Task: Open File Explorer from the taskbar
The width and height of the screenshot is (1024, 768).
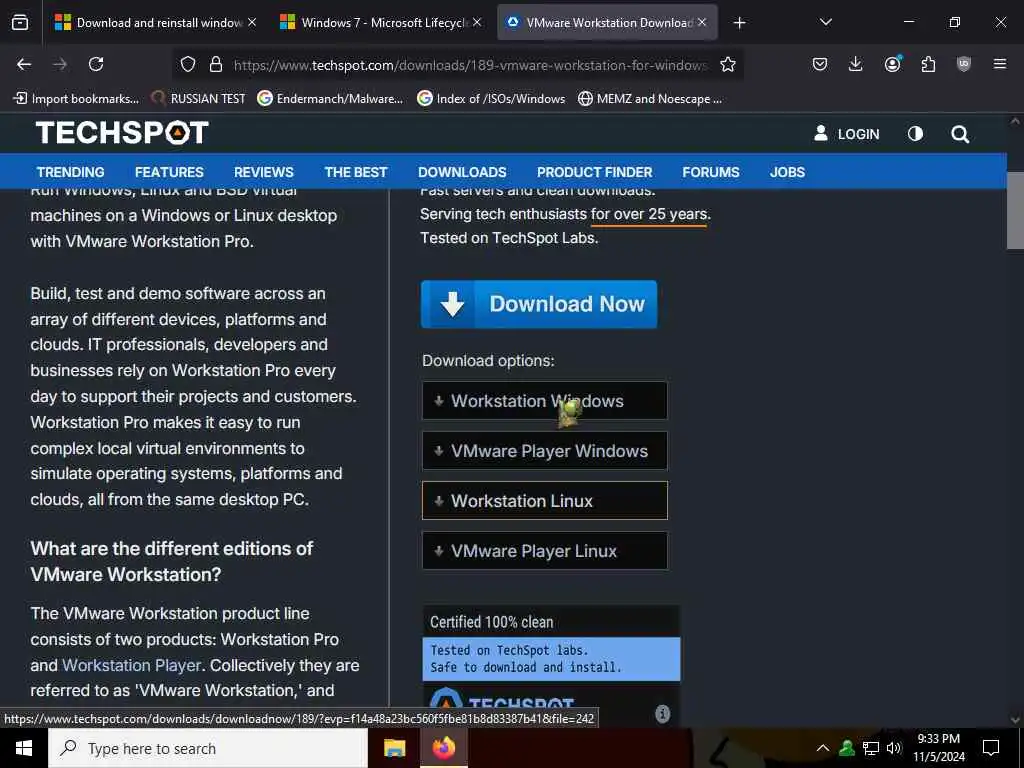Action: (394, 748)
